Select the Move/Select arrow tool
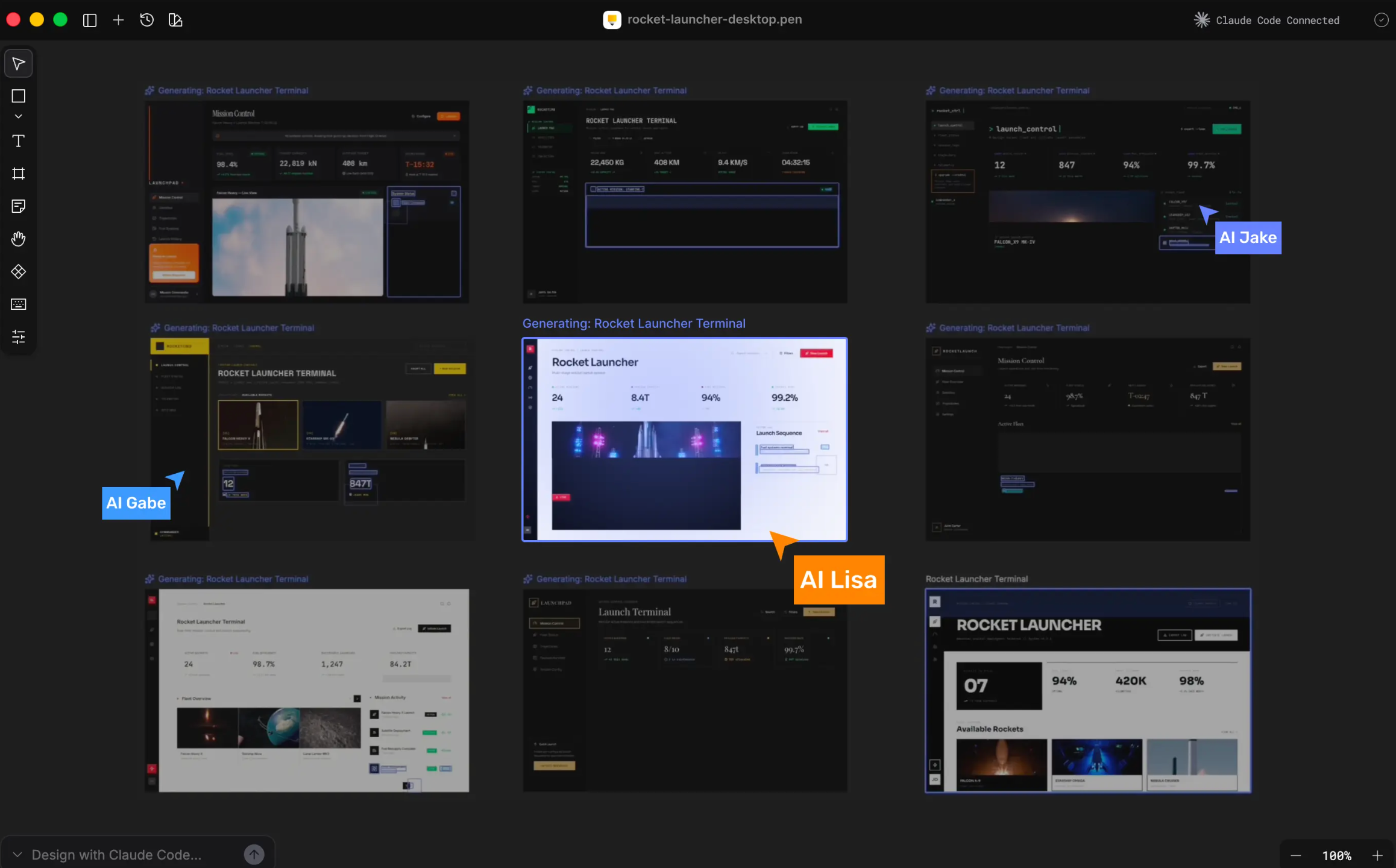The height and width of the screenshot is (868, 1396). pos(19,63)
